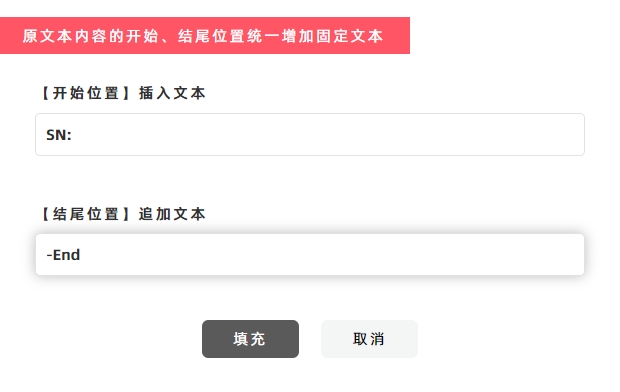Click the 【结尾位置】追加文本 label
The height and width of the screenshot is (392, 620).
pos(123,214)
